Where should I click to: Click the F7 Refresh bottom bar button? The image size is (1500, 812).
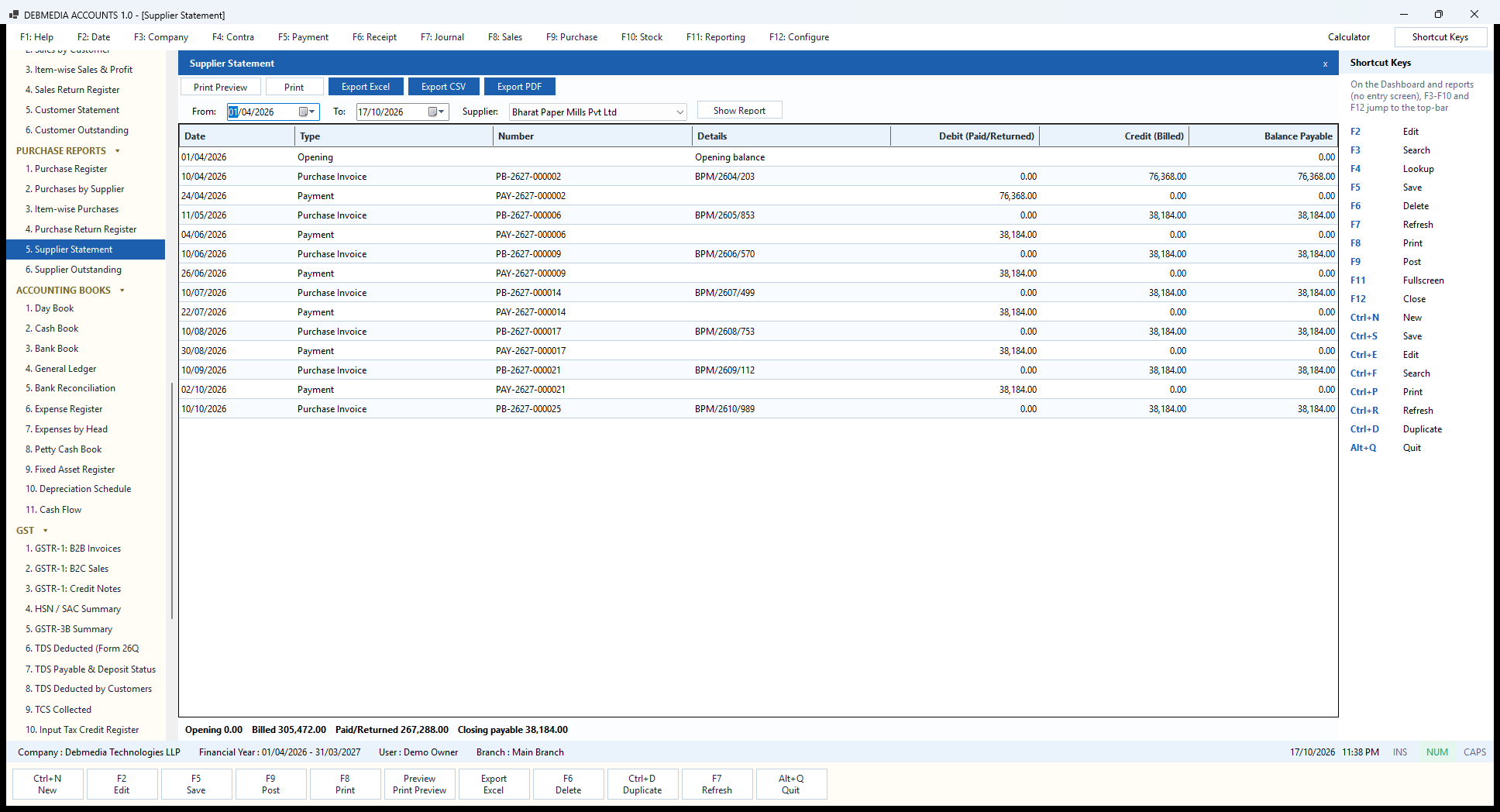717,784
